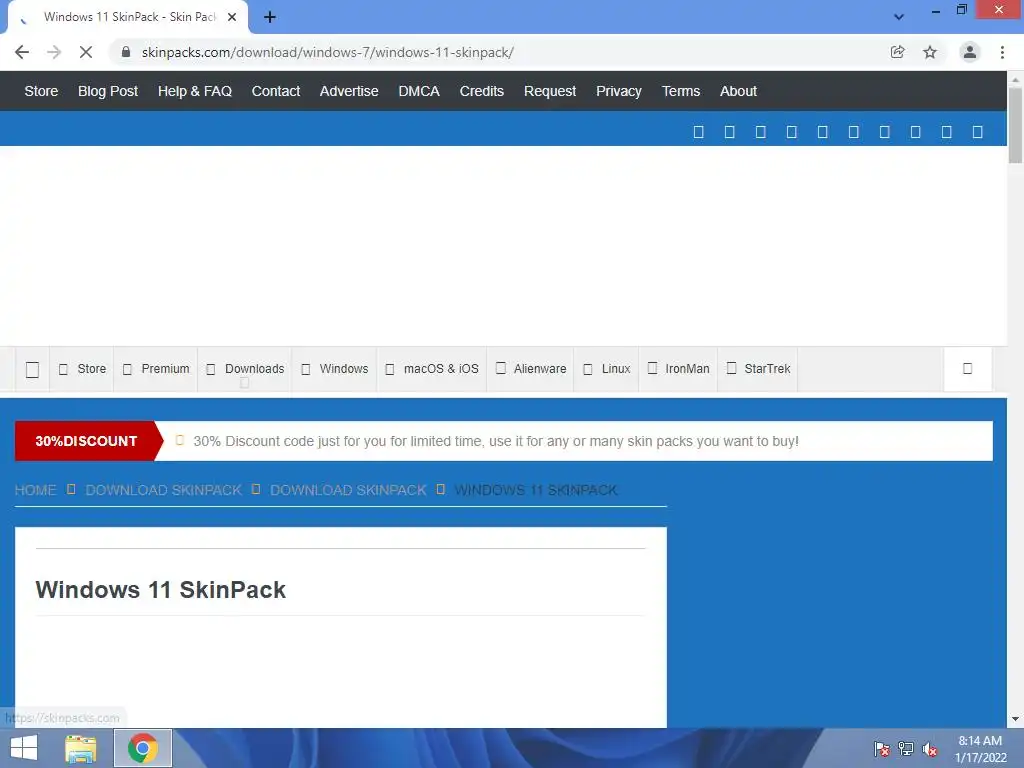Open the Request page
1024x768 pixels.
[550, 91]
